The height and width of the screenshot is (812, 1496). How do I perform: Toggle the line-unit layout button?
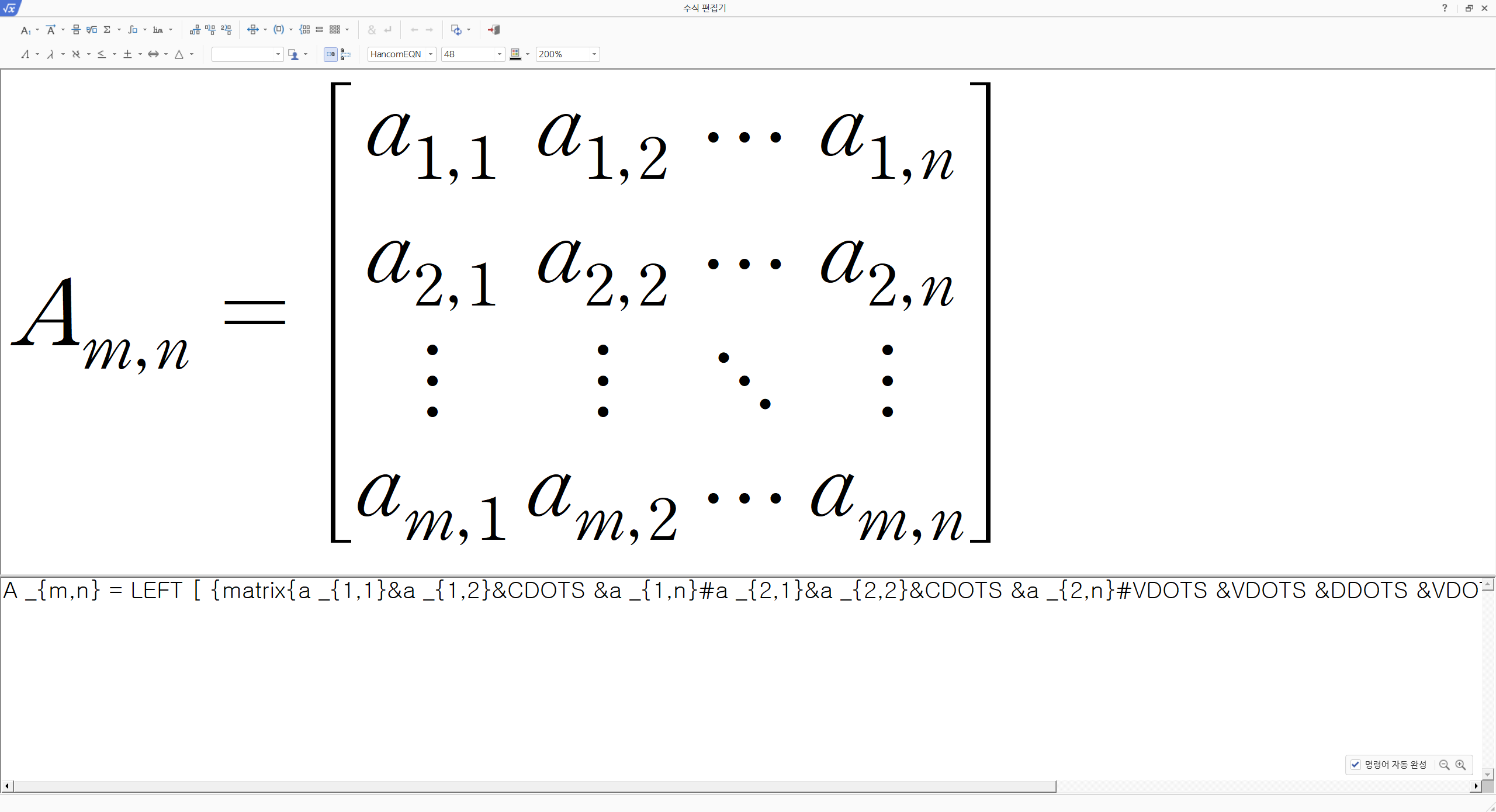345,54
